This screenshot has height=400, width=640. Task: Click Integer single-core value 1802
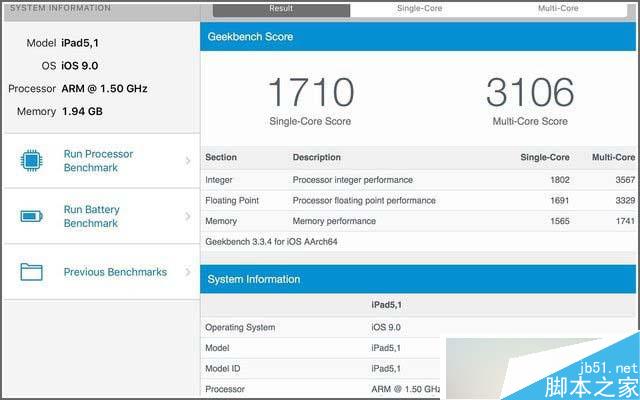(x=560, y=180)
